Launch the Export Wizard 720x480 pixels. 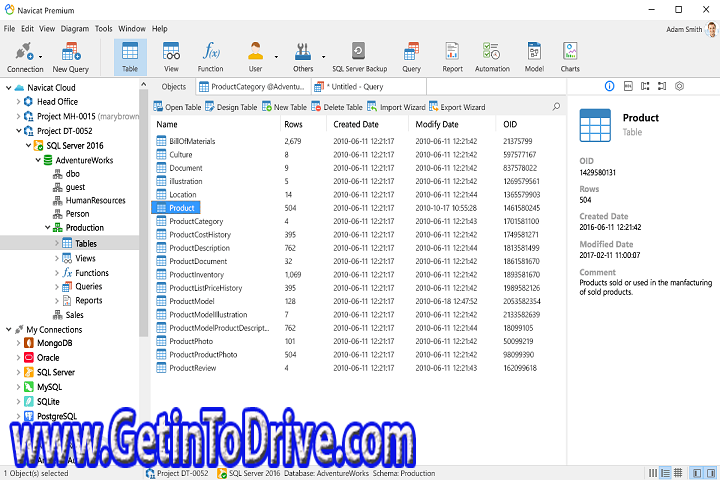[x=457, y=107]
